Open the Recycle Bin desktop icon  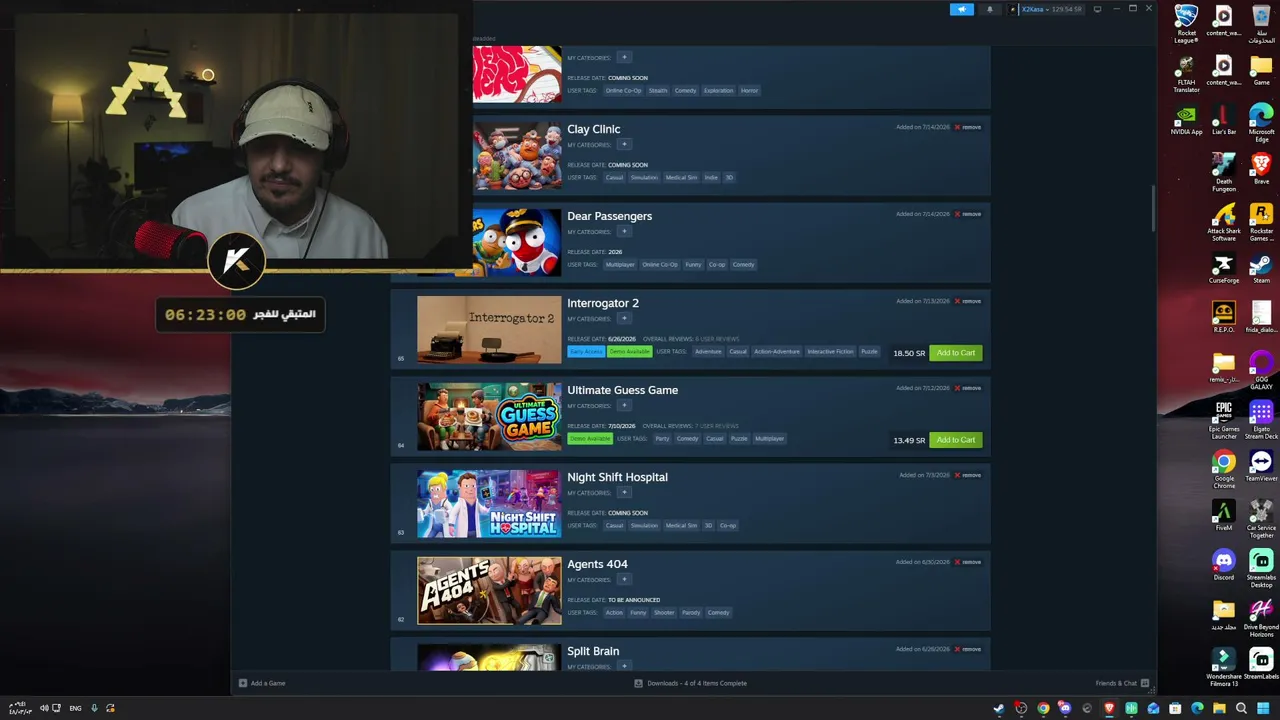pos(1261,24)
